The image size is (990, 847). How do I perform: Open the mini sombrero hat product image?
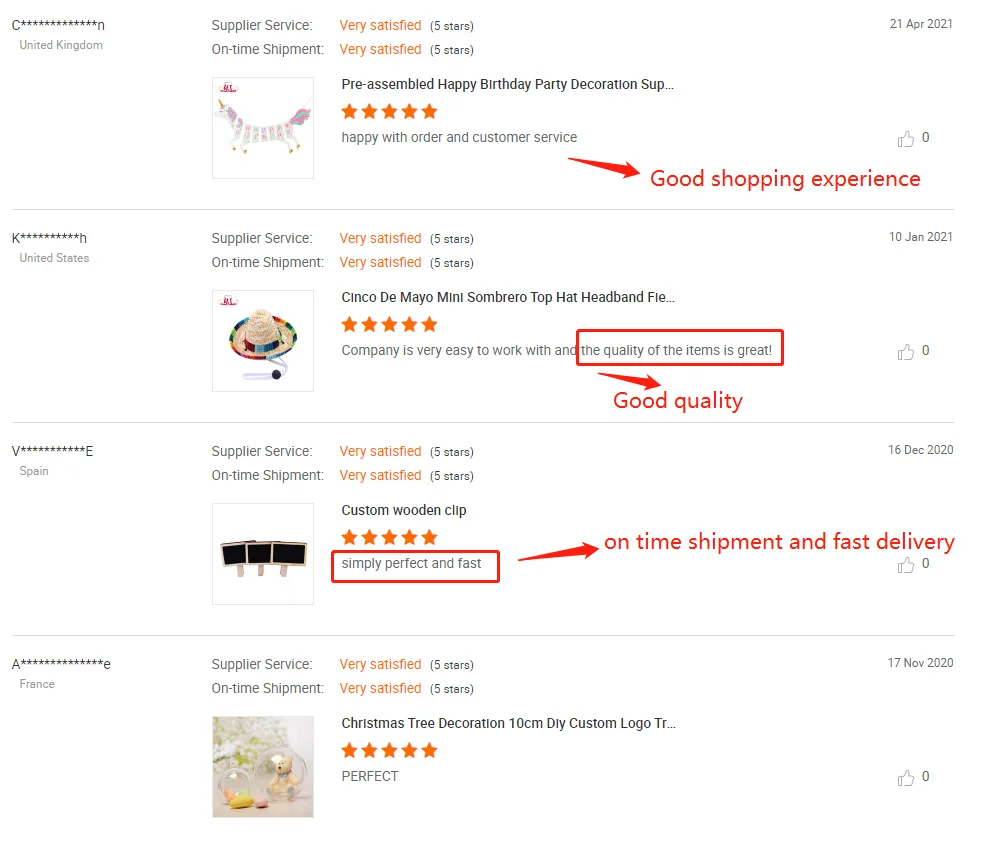click(263, 341)
